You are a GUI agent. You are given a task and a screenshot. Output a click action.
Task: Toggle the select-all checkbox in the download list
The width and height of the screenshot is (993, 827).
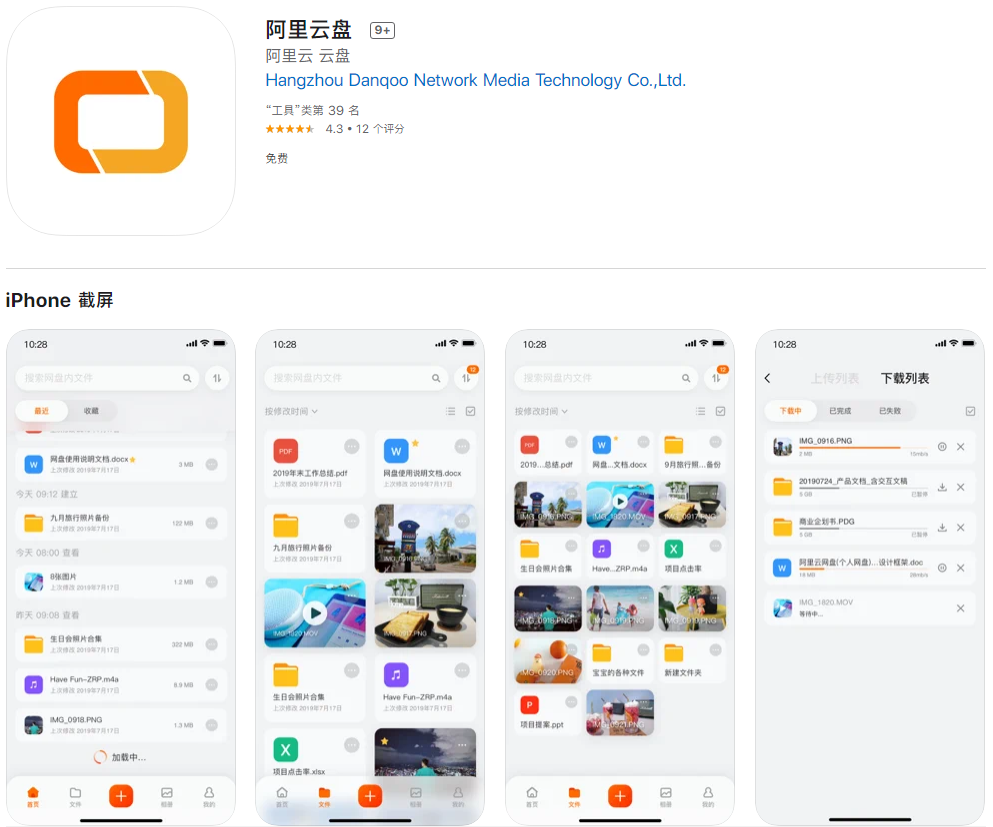pyautogui.click(x=969, y=411)
